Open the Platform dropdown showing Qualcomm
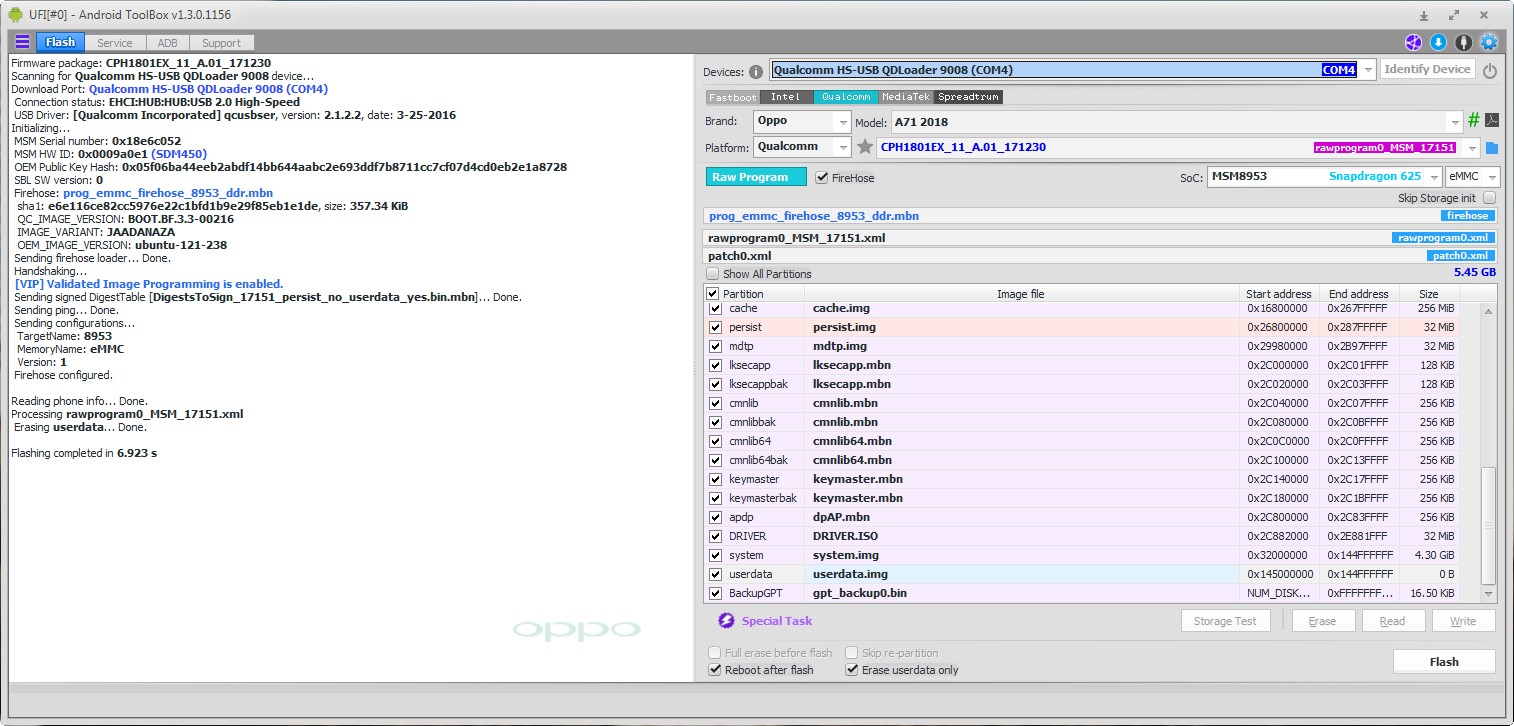Image resolution: width=1514 pixels, height=726 pixels. [x=844, y=148]
